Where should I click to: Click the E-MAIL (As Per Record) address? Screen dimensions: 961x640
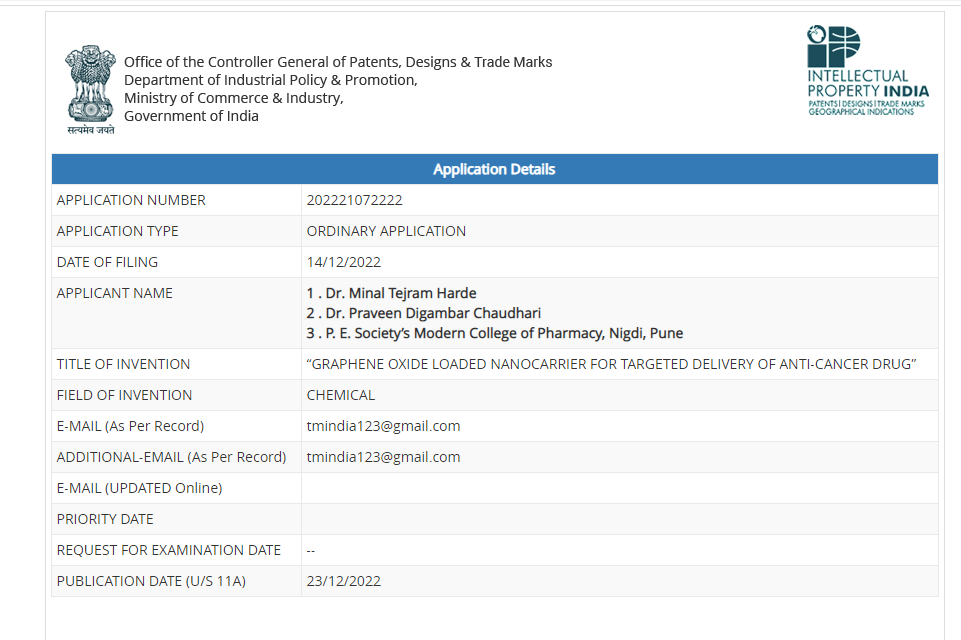(383, 426)
